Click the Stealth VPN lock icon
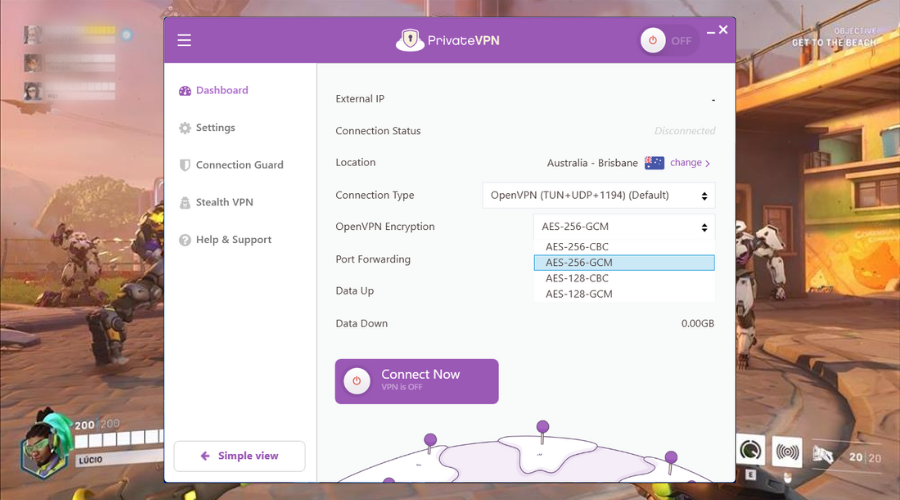This screenshot has height=500, width=900. pos(185,203)
